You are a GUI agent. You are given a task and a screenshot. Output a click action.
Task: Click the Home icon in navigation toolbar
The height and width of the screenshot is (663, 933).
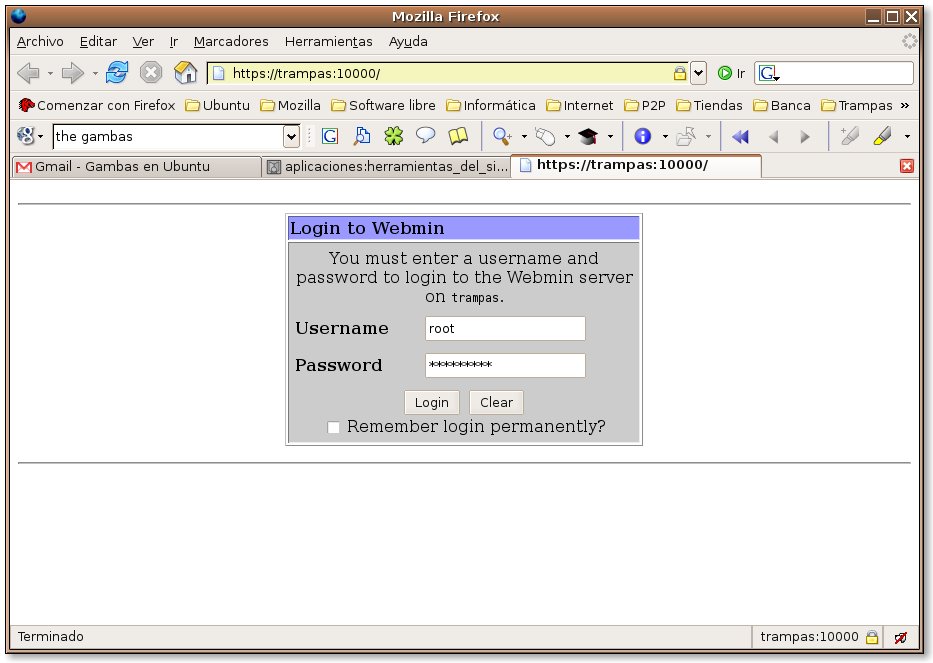tap(185, 73)
